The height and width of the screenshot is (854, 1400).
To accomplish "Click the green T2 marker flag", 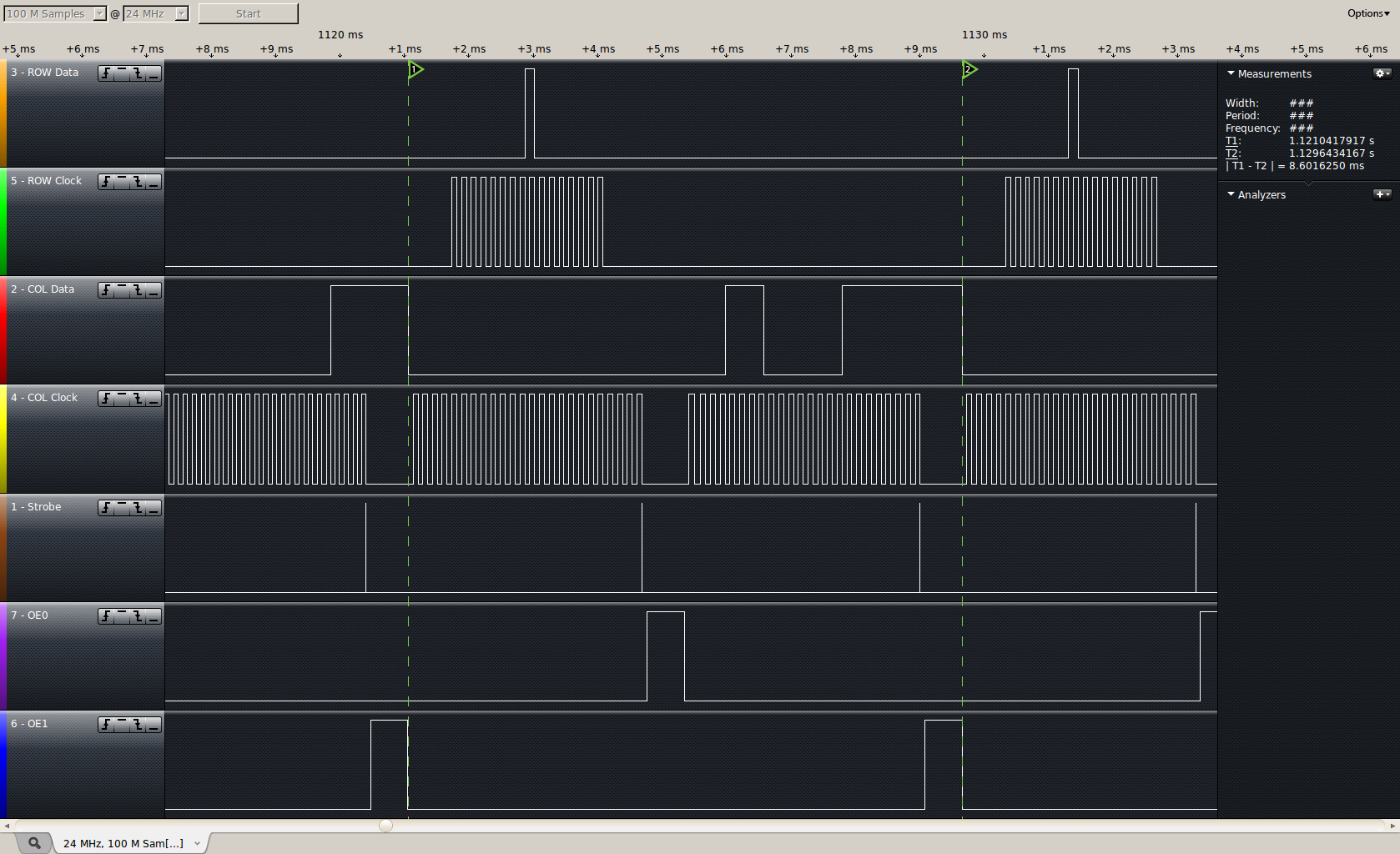I will click(x=969, y=69).
